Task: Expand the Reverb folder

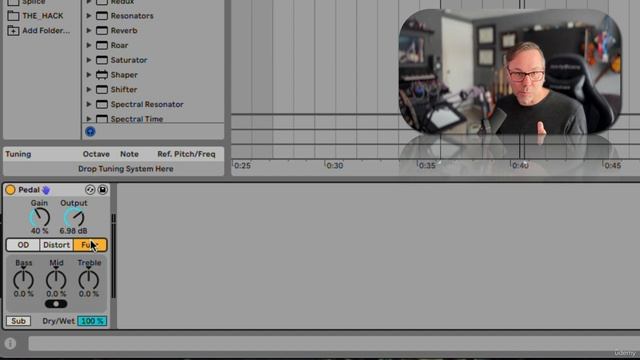Action: tap(89, 31)
